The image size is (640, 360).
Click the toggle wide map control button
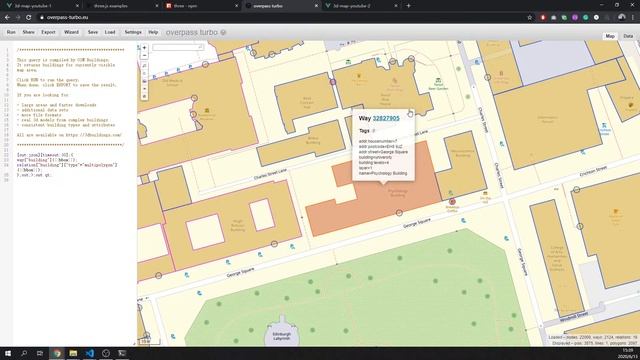[144, 89]
